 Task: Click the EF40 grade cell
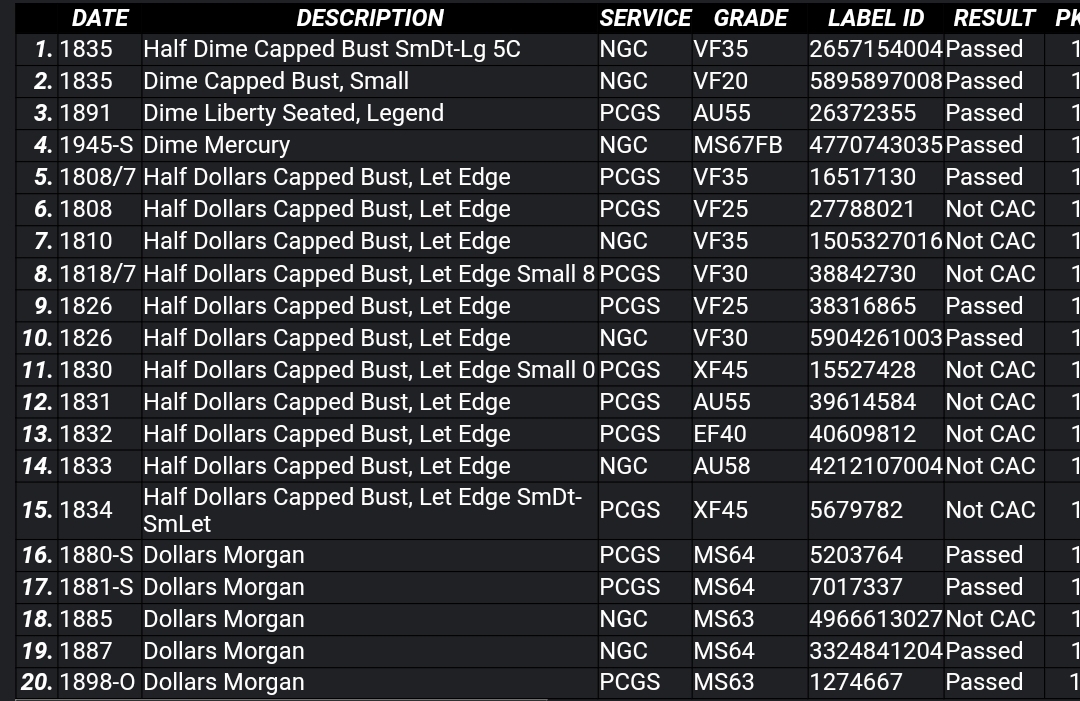720,434
